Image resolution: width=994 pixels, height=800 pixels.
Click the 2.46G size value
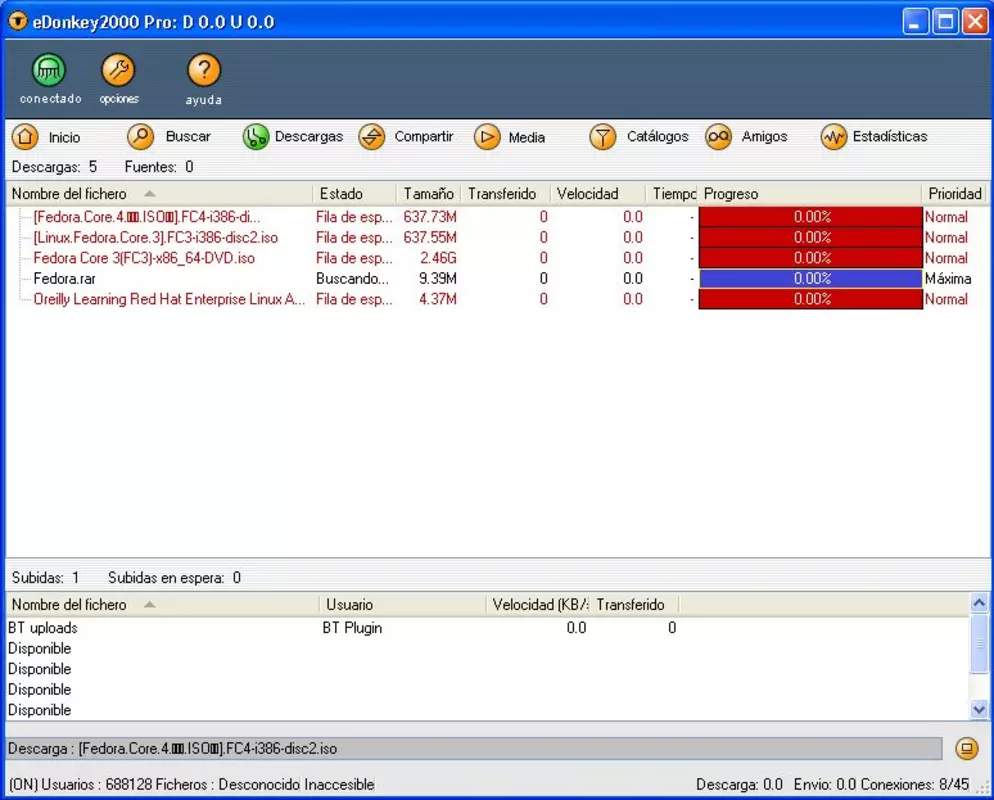(438, 258)
